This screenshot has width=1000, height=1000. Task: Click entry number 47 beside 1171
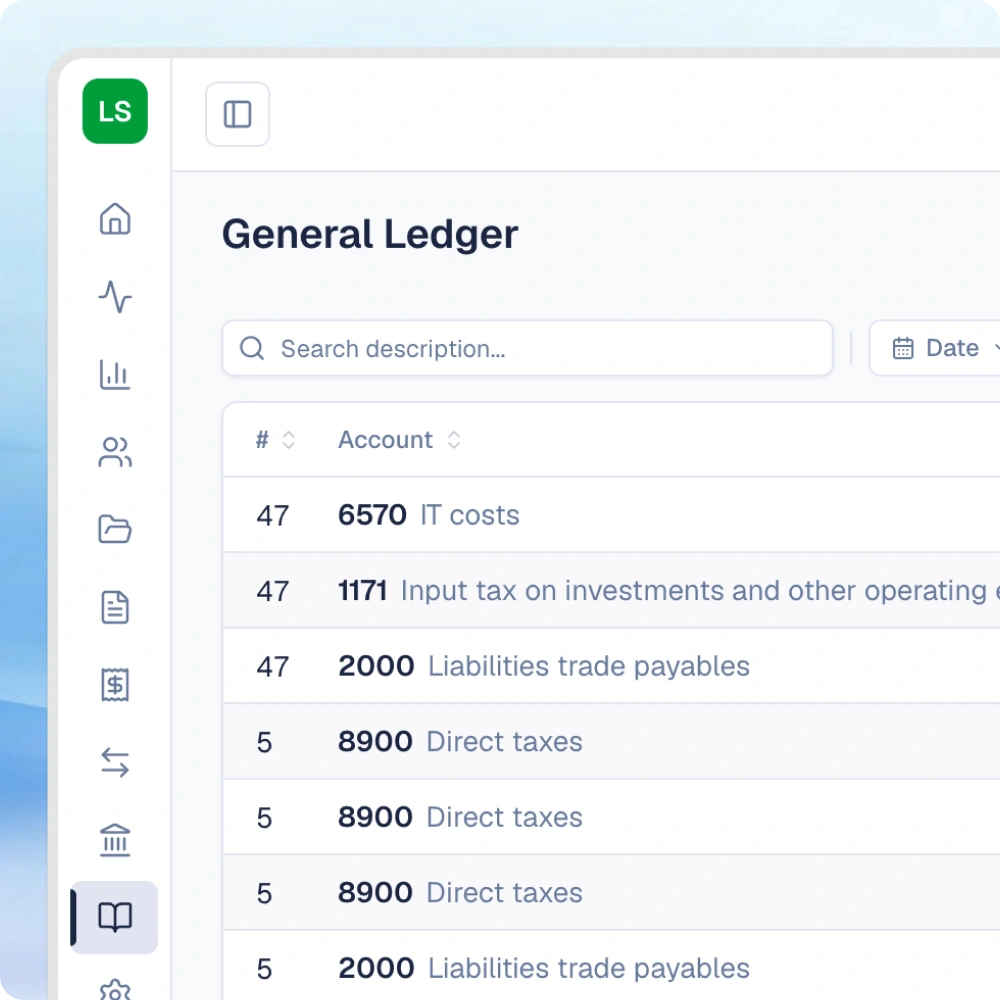[273, 591]
